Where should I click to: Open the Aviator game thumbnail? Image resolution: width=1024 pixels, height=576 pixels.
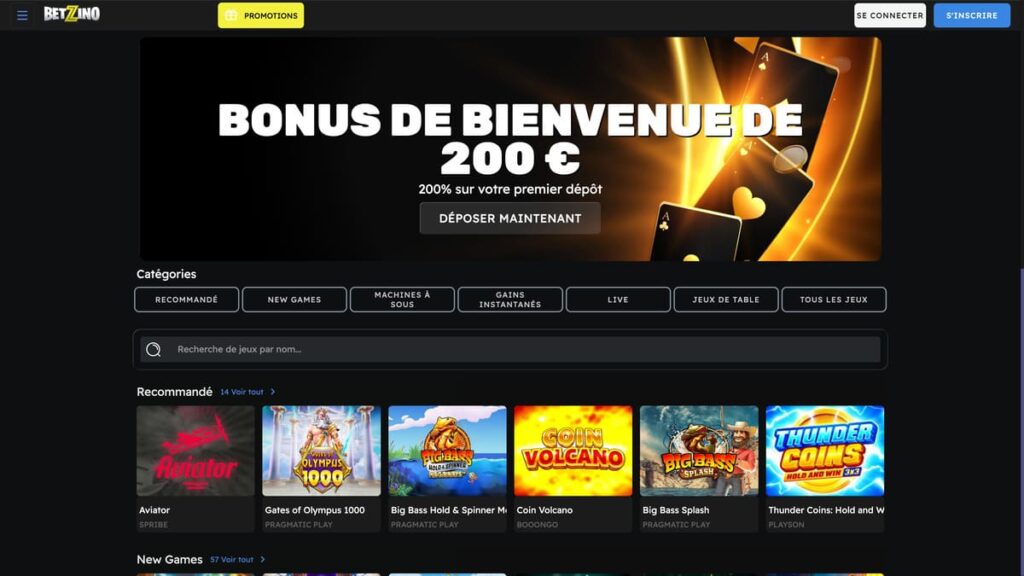point(195,451)
